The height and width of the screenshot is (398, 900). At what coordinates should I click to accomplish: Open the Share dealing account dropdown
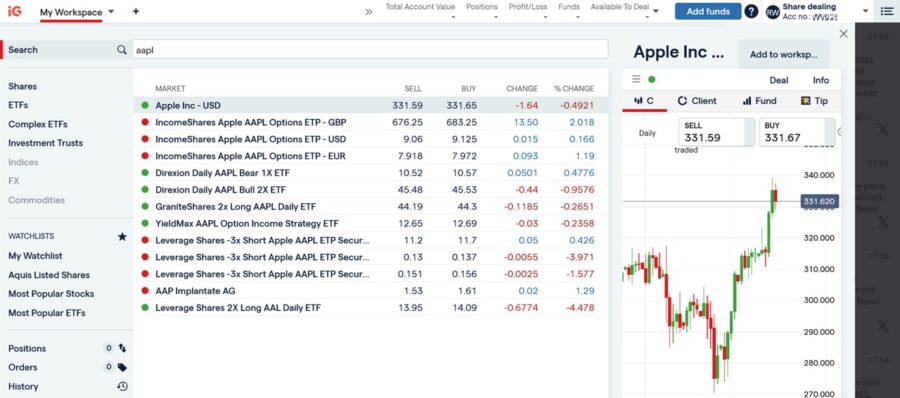tap(866, 11)
